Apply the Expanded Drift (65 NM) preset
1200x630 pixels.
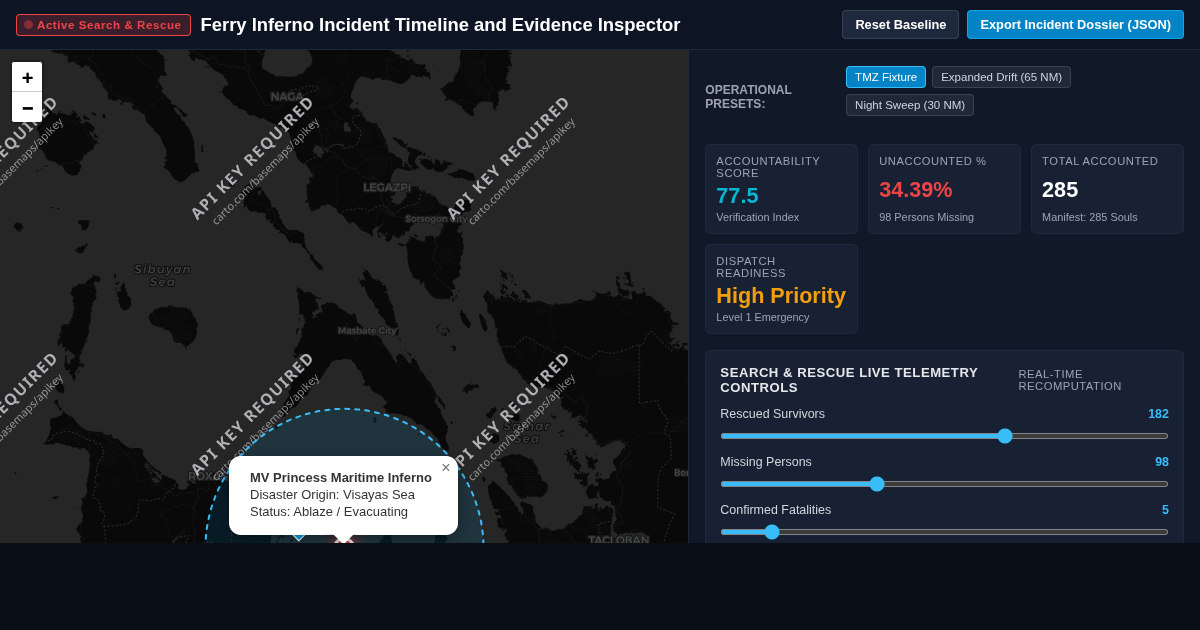pyautogui.click(x=1001, y=77)
